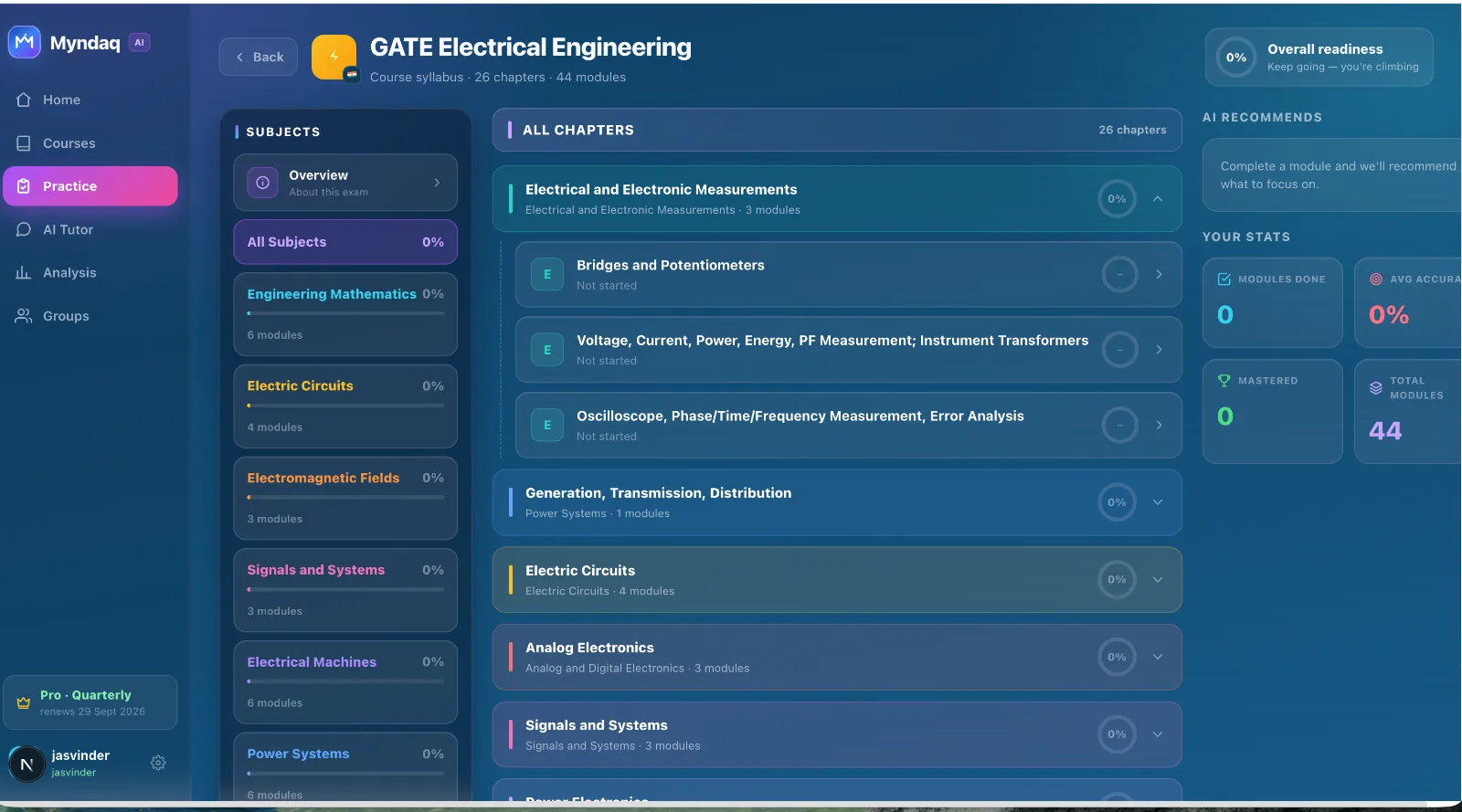Screen dimensions: 1462x812
Task: Click the jasvinder profile avatar
Action: pos(26,765)
